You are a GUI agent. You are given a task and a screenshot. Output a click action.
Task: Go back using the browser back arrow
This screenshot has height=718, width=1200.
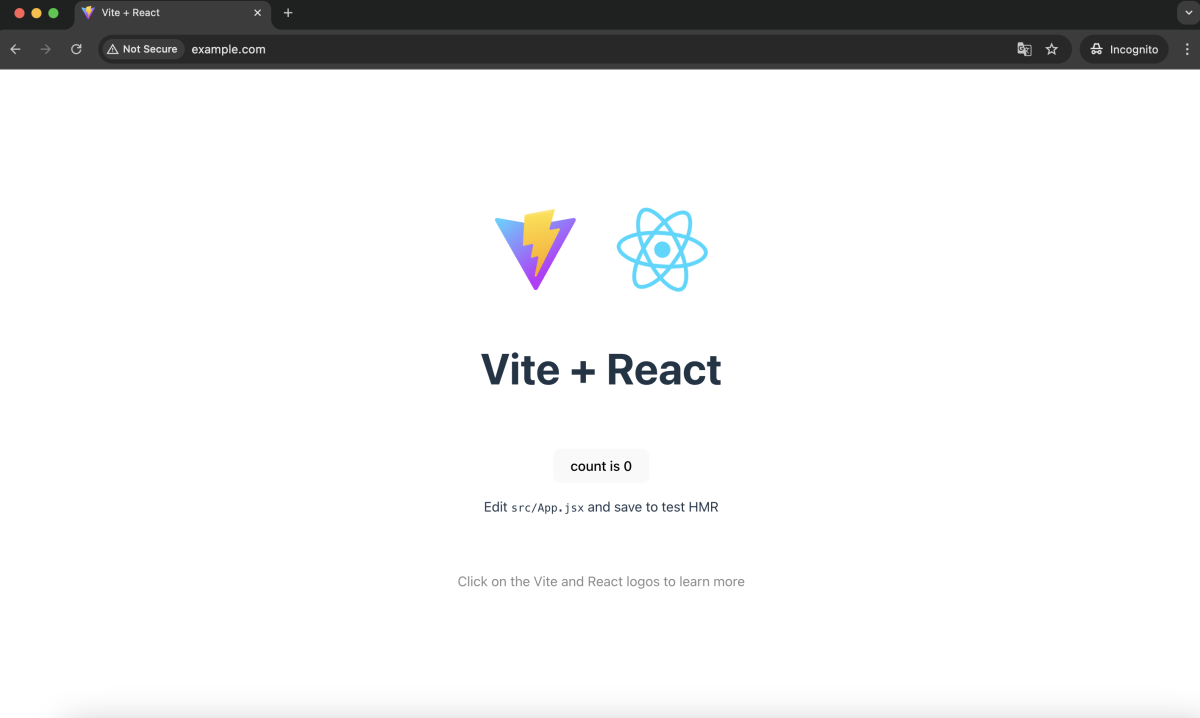15,49
